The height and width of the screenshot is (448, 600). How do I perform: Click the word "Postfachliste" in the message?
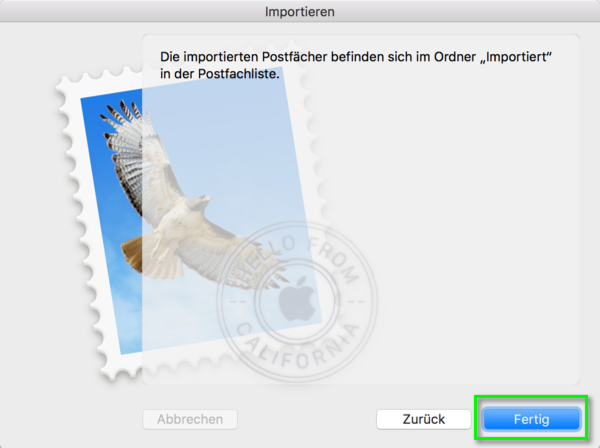click(237, 73)
